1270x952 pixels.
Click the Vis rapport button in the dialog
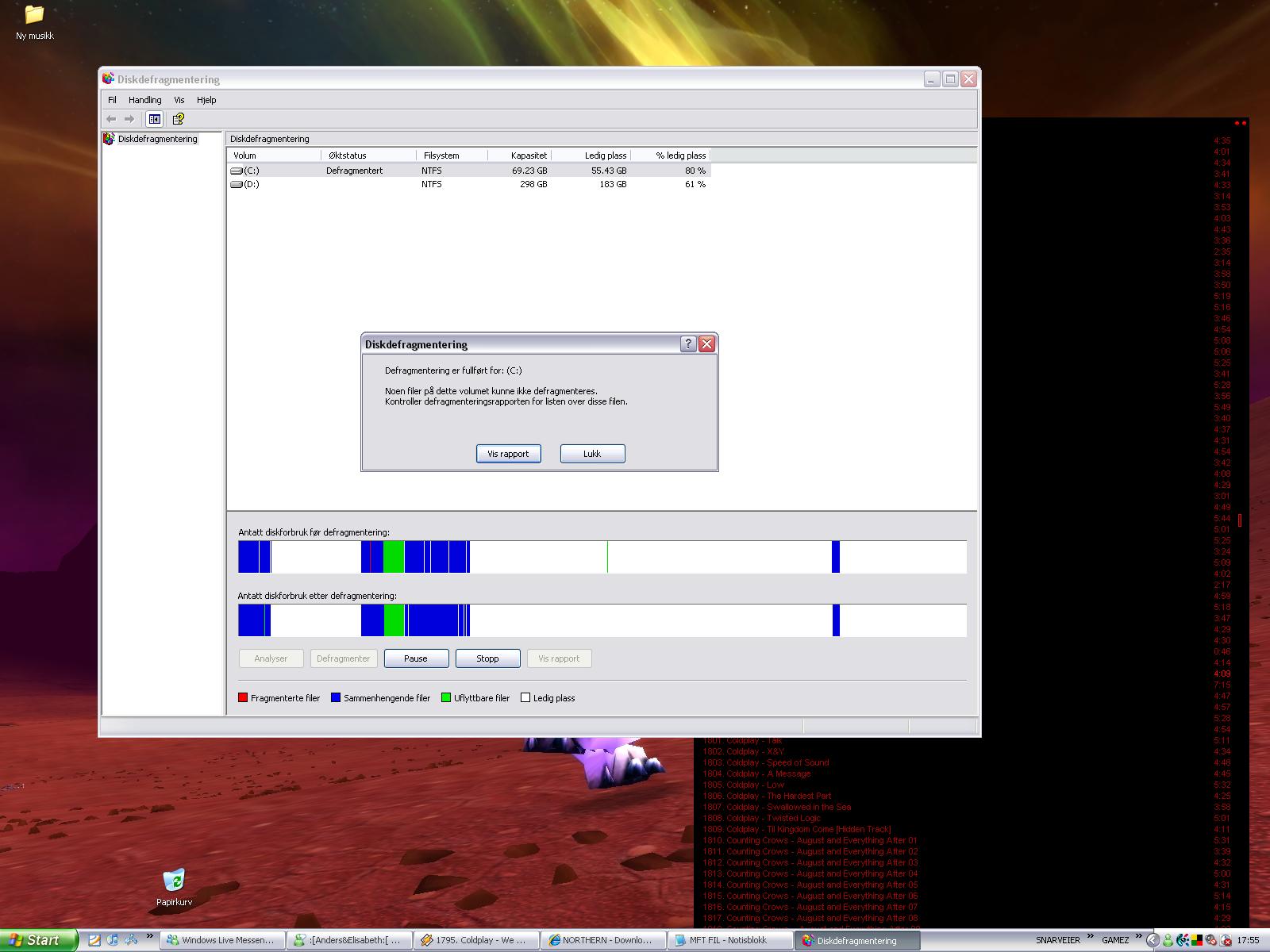(x=508, y=454)
